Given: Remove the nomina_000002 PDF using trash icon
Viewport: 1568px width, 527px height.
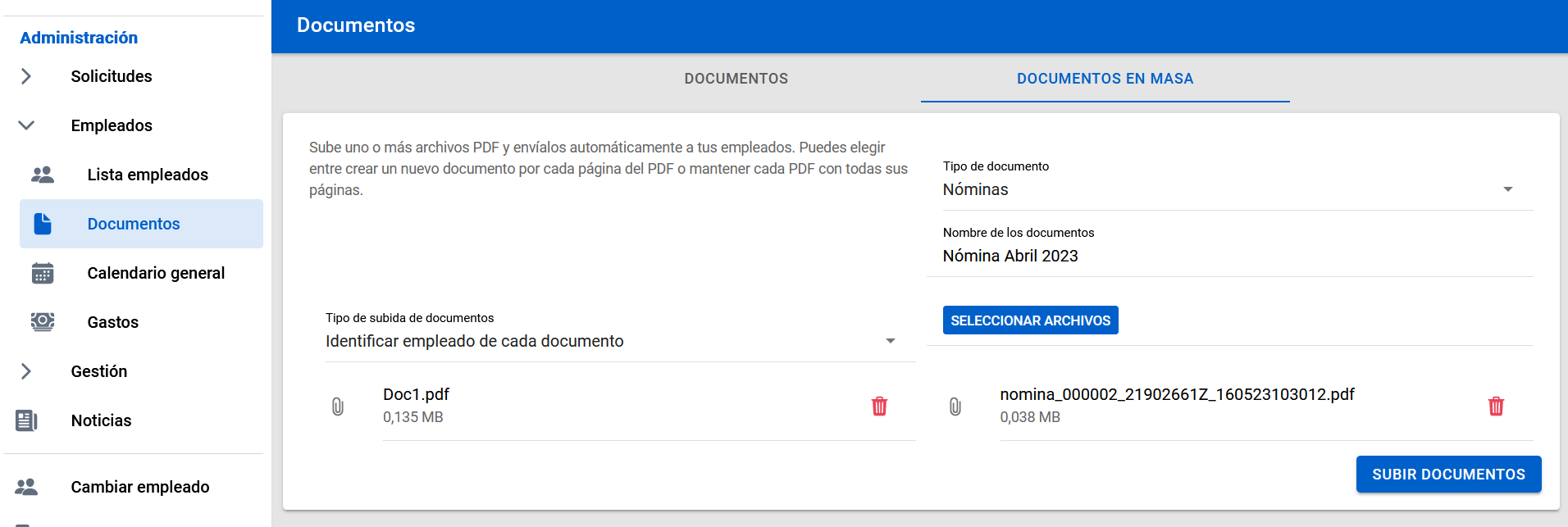Looking at the screenshot, I should pos(1496,407).
